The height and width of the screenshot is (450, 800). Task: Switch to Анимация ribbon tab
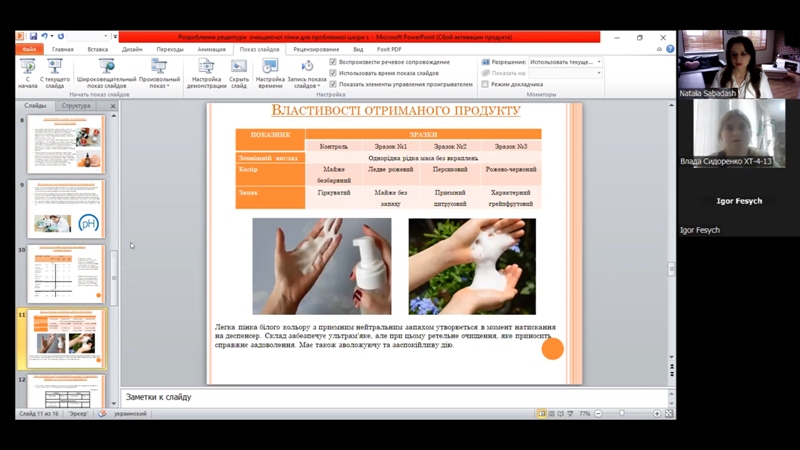click(x=211, y=49)
